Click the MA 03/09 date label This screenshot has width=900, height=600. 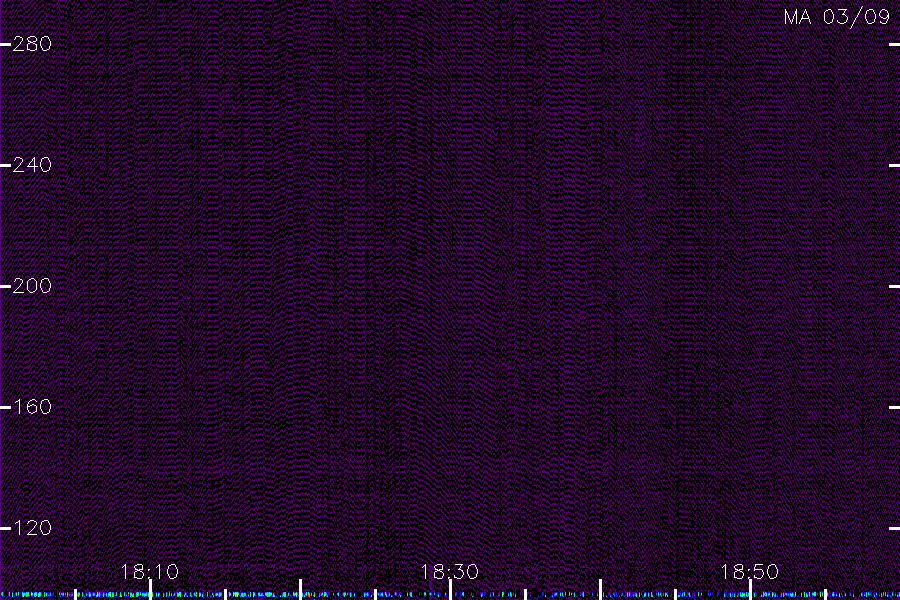click(x=837, y=17)
